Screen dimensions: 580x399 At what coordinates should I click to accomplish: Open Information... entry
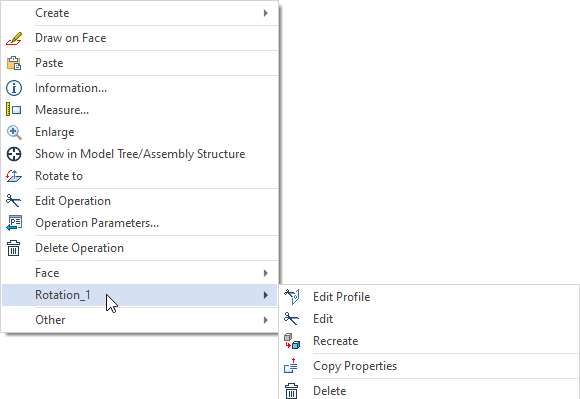(140, 88)
